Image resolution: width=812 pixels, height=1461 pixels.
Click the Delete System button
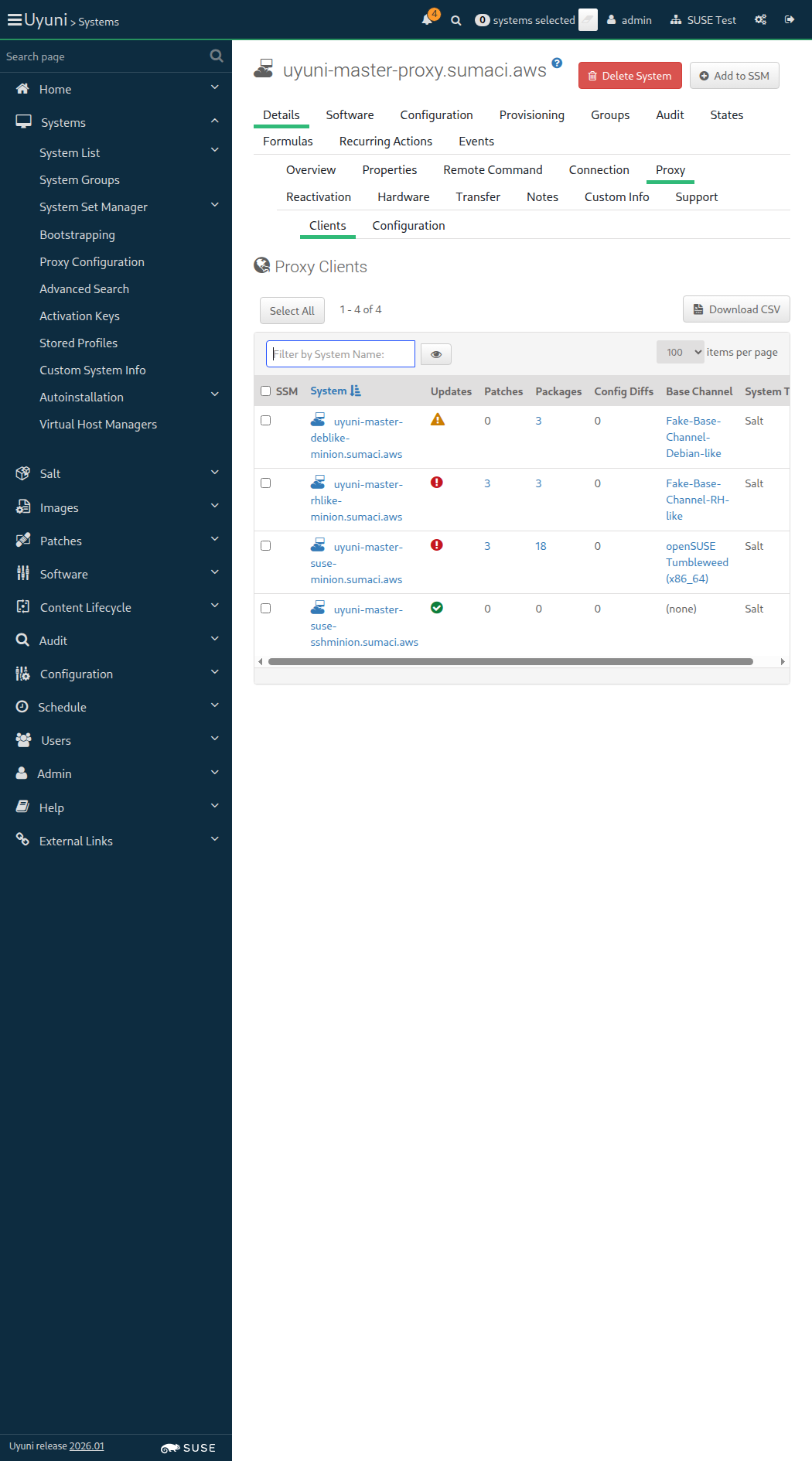tap(629, 76)
